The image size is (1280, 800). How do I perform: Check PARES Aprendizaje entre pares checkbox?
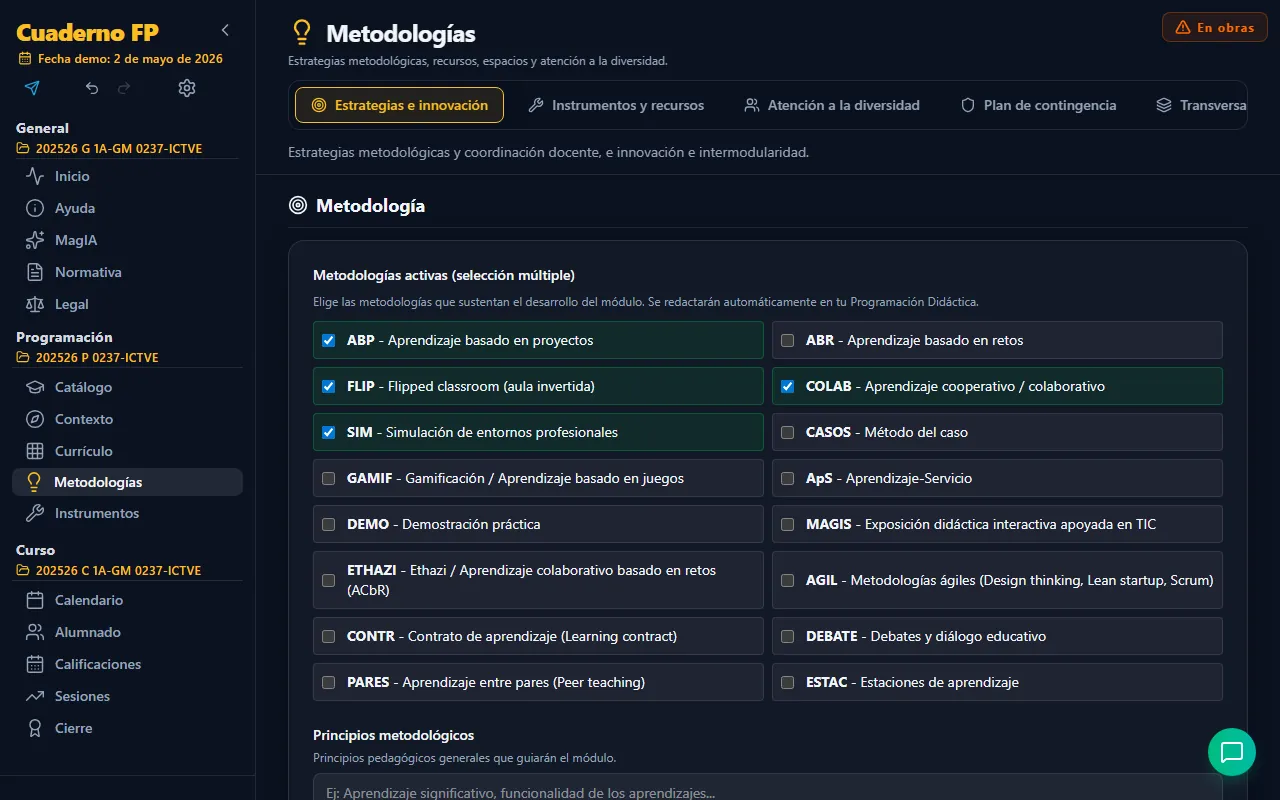(328, 682)
